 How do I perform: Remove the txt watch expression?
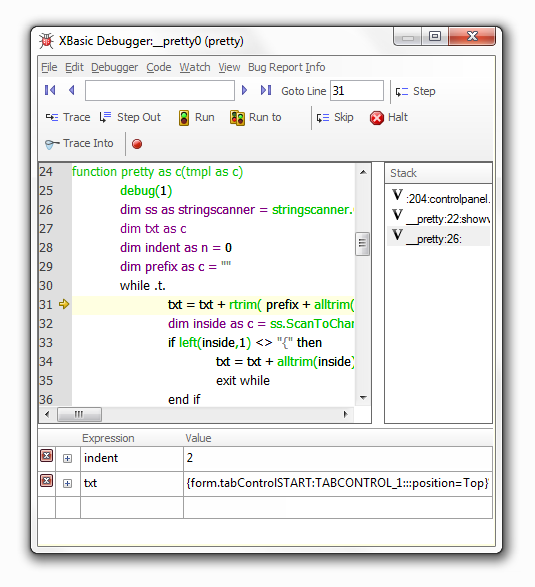(x=46, y=481)
